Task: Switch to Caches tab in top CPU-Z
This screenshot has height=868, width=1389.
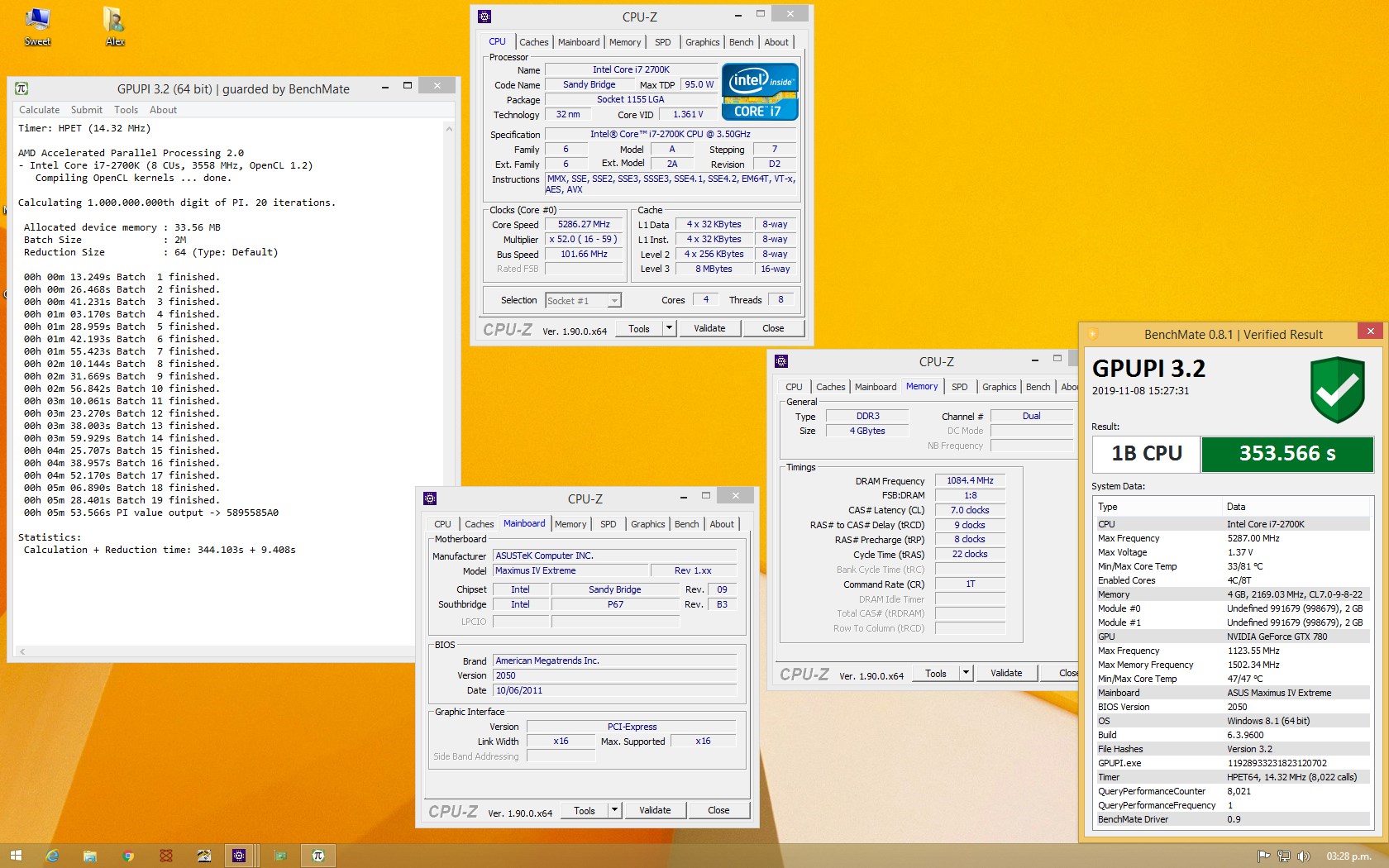Action: [x=534, y=42]
